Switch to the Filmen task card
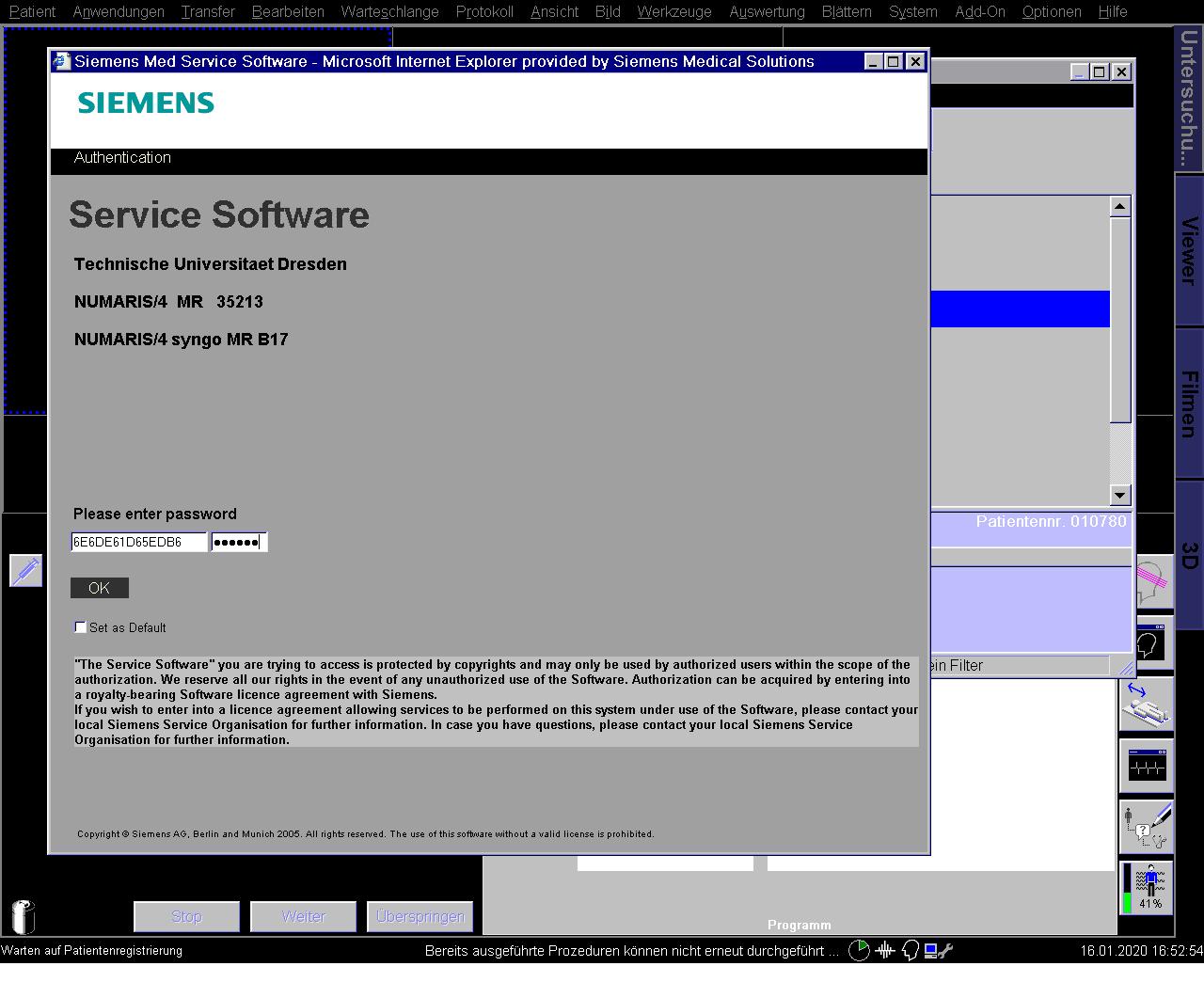Screen dimensions: 1204x982 click(x=1189, y=403)
